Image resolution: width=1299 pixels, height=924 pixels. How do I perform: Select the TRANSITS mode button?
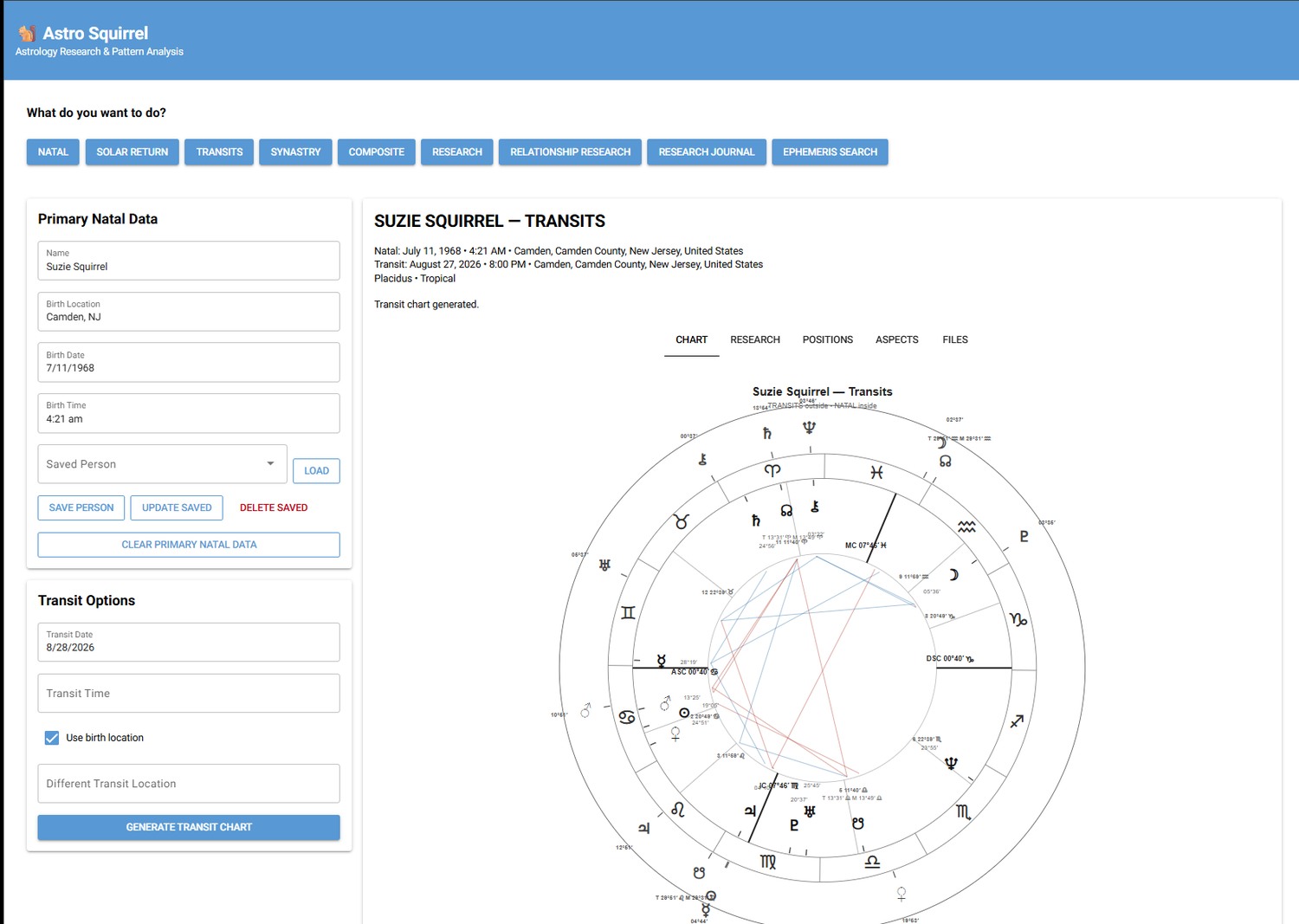tap(219, 152)
